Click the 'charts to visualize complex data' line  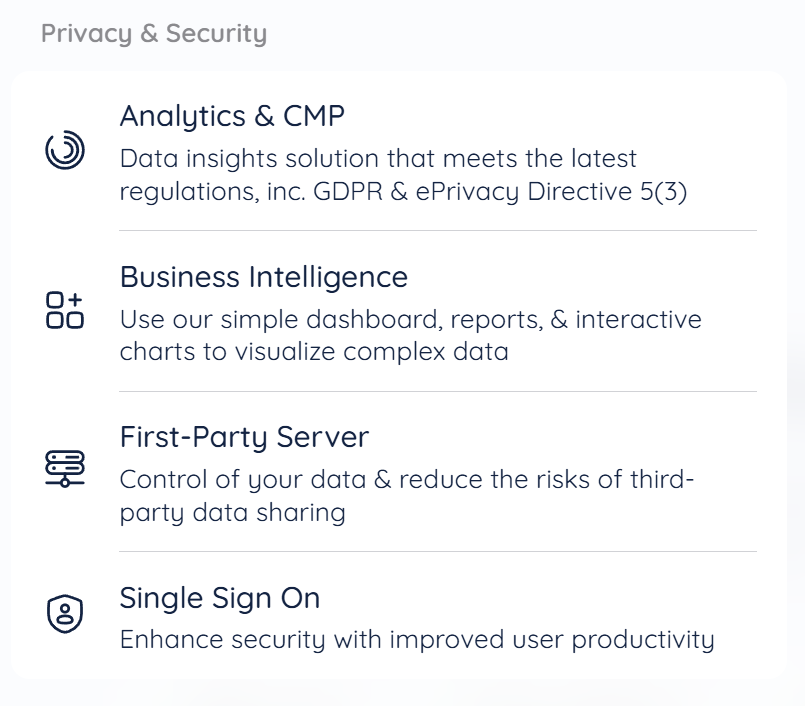coord(314,352)
